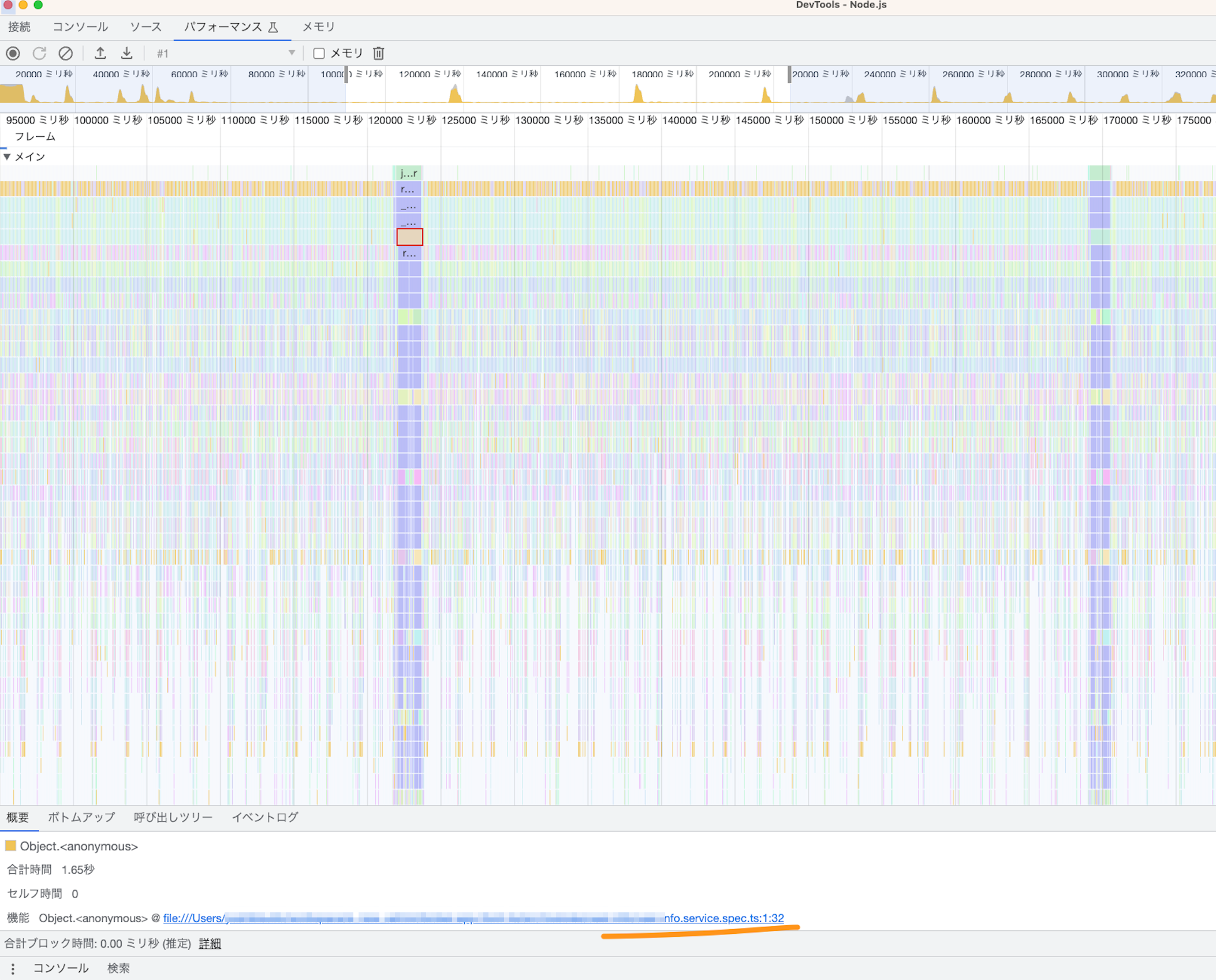
Task: Open the 呼び出しツリー tab
Action: [x=173, y=817]
